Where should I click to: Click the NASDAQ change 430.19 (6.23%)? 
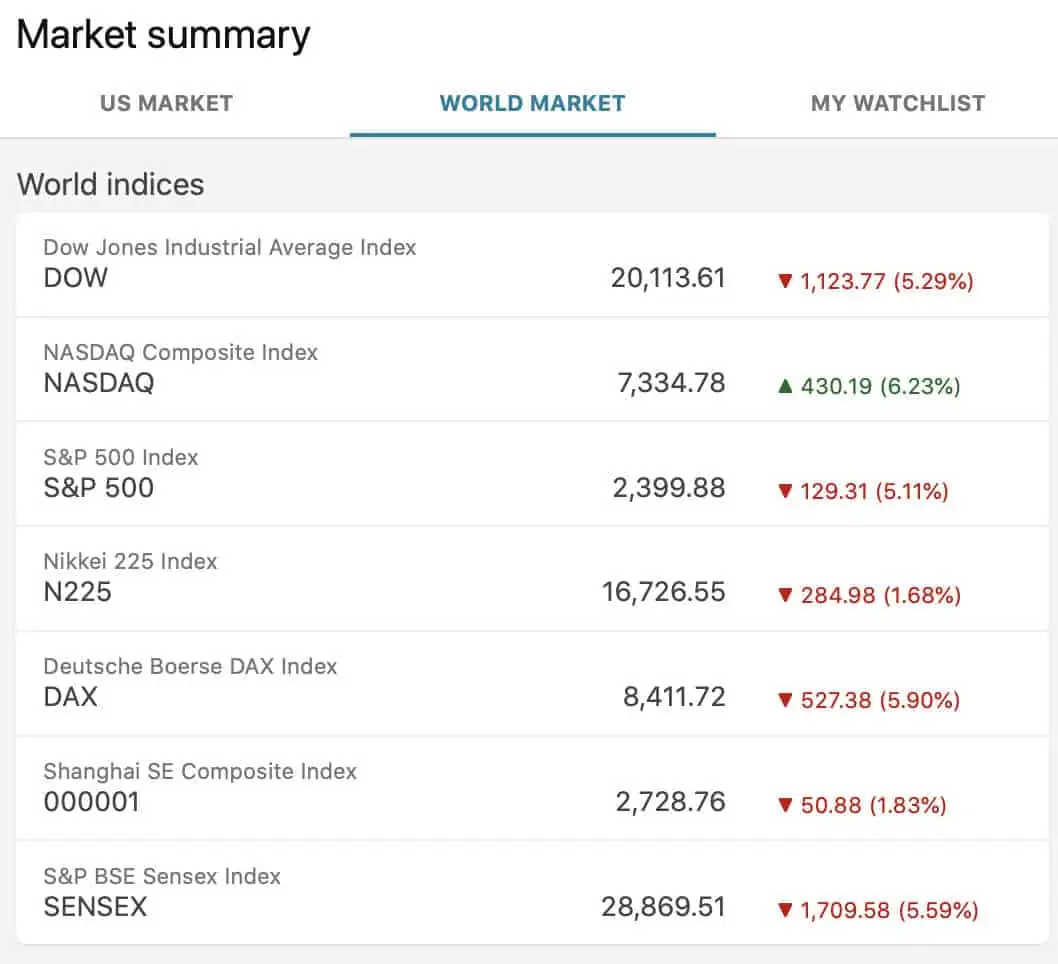point(881,387)
